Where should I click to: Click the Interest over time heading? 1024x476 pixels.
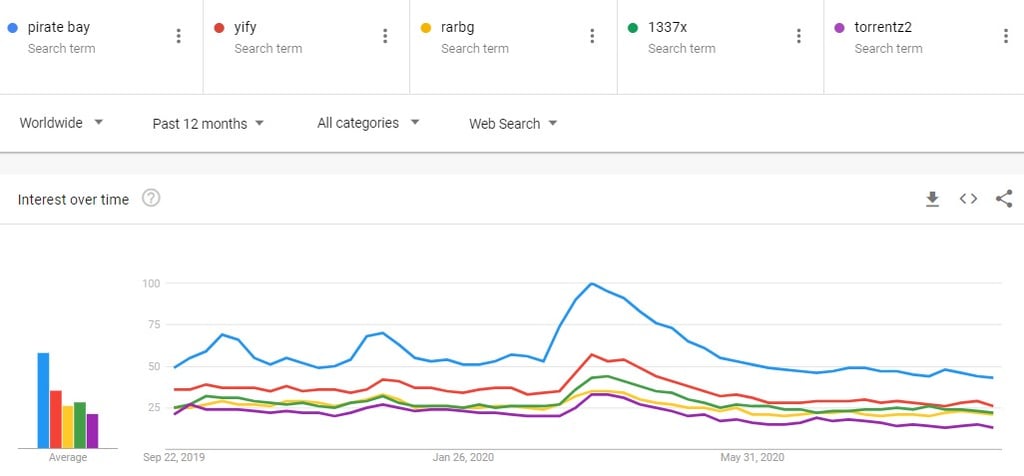[73, 199]
